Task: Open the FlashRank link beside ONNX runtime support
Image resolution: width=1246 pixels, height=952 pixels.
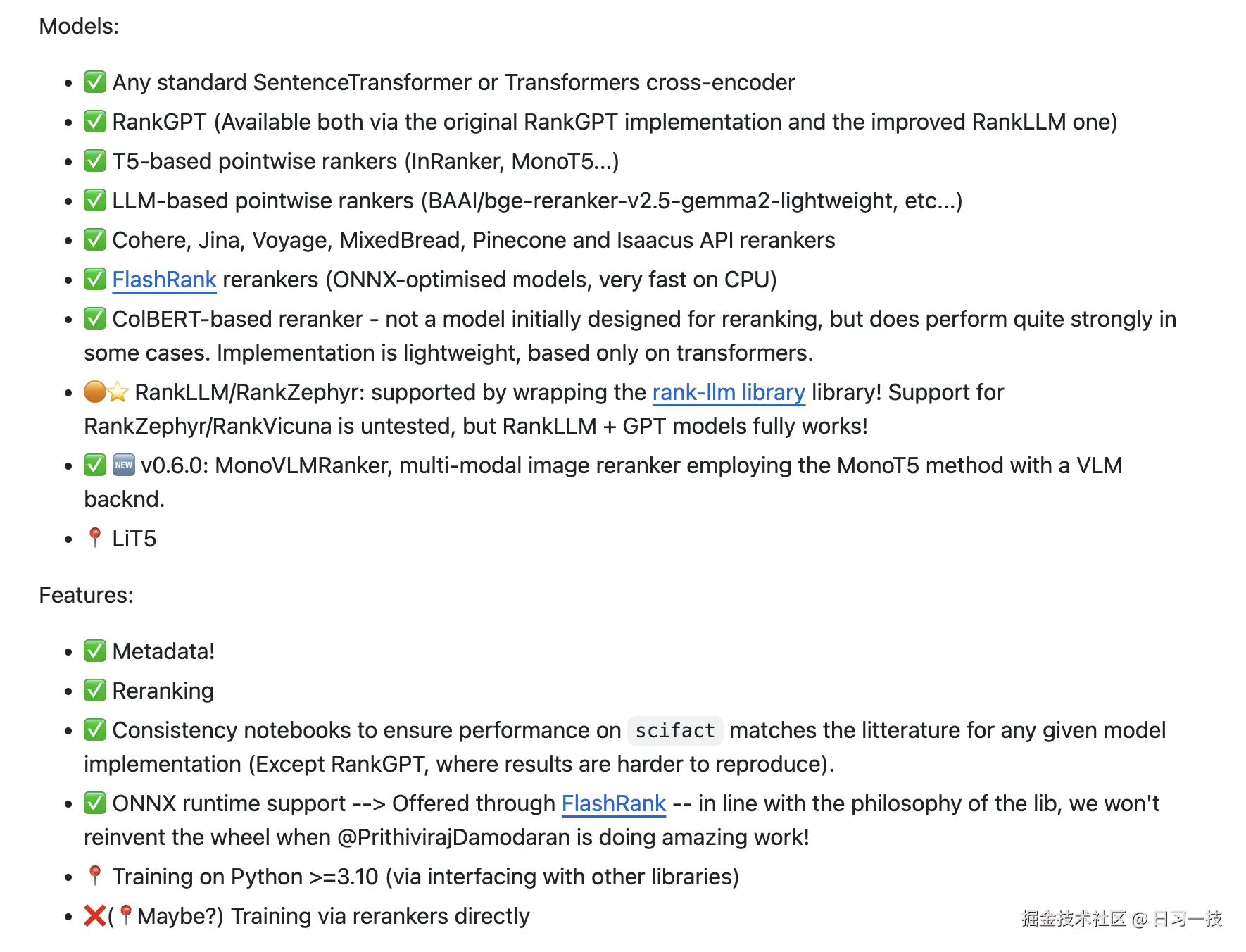Action: point(614,803)
